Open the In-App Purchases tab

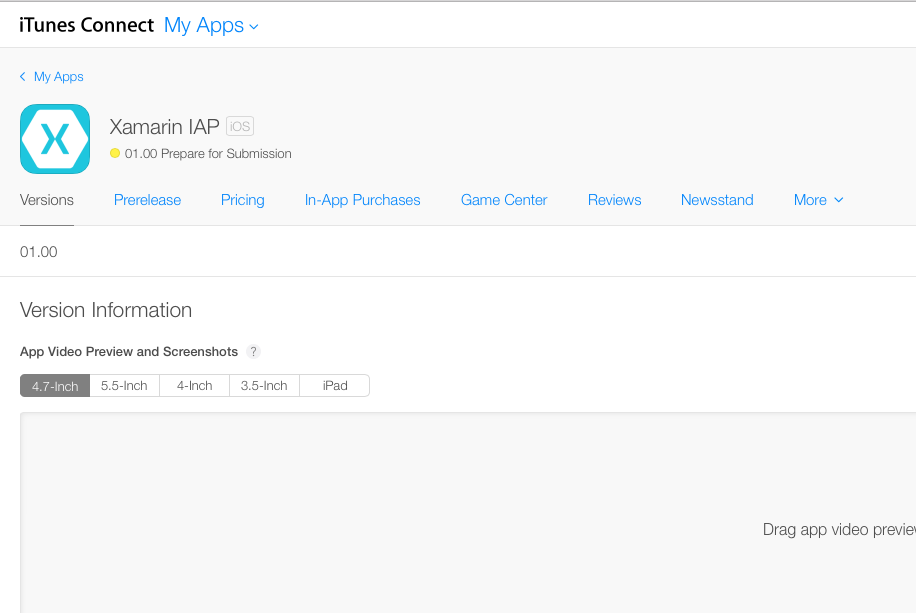pos(362,200)
